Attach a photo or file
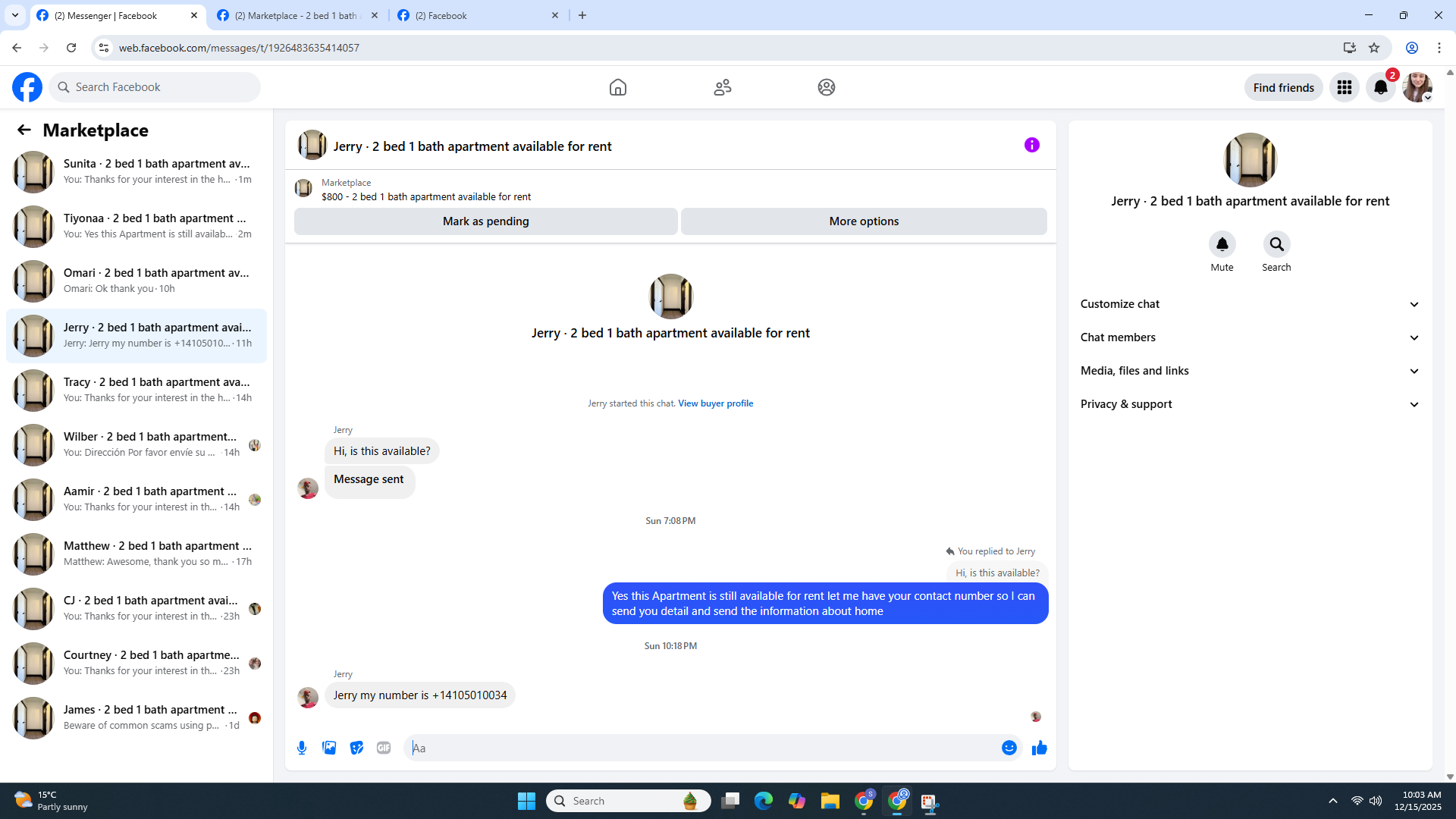 click(x=329, y=748)
